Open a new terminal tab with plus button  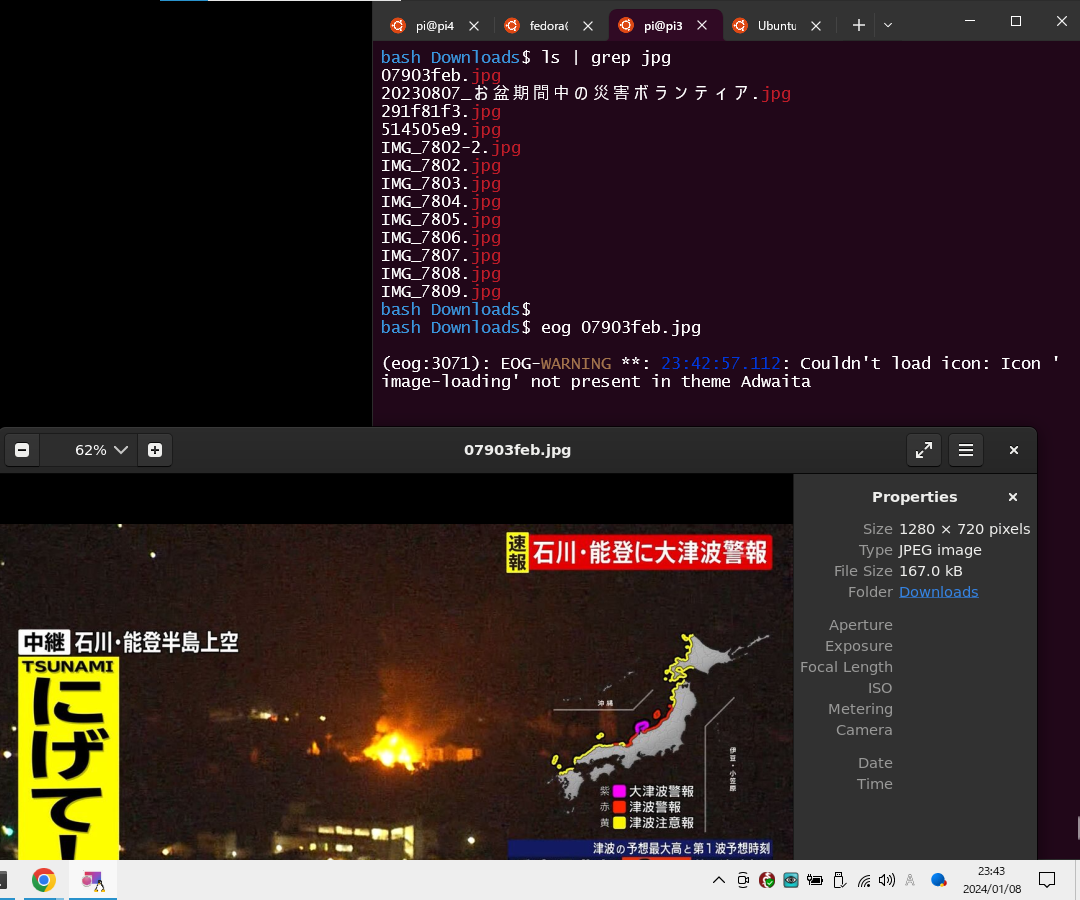tap(858, 24)
